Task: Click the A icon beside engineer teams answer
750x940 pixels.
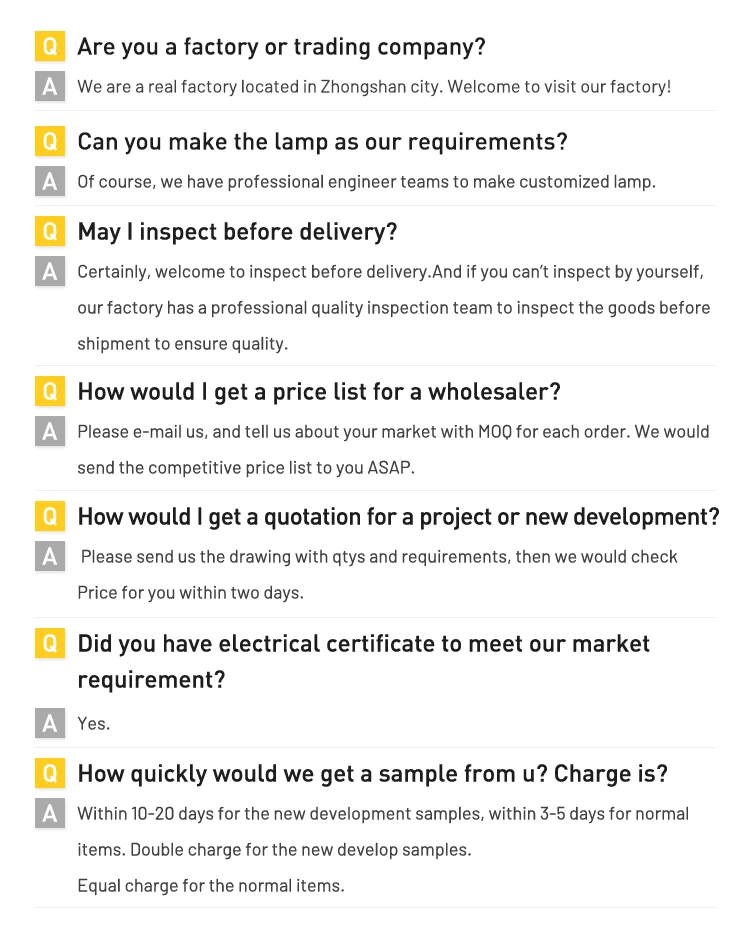Action: [x=50, y=182]
